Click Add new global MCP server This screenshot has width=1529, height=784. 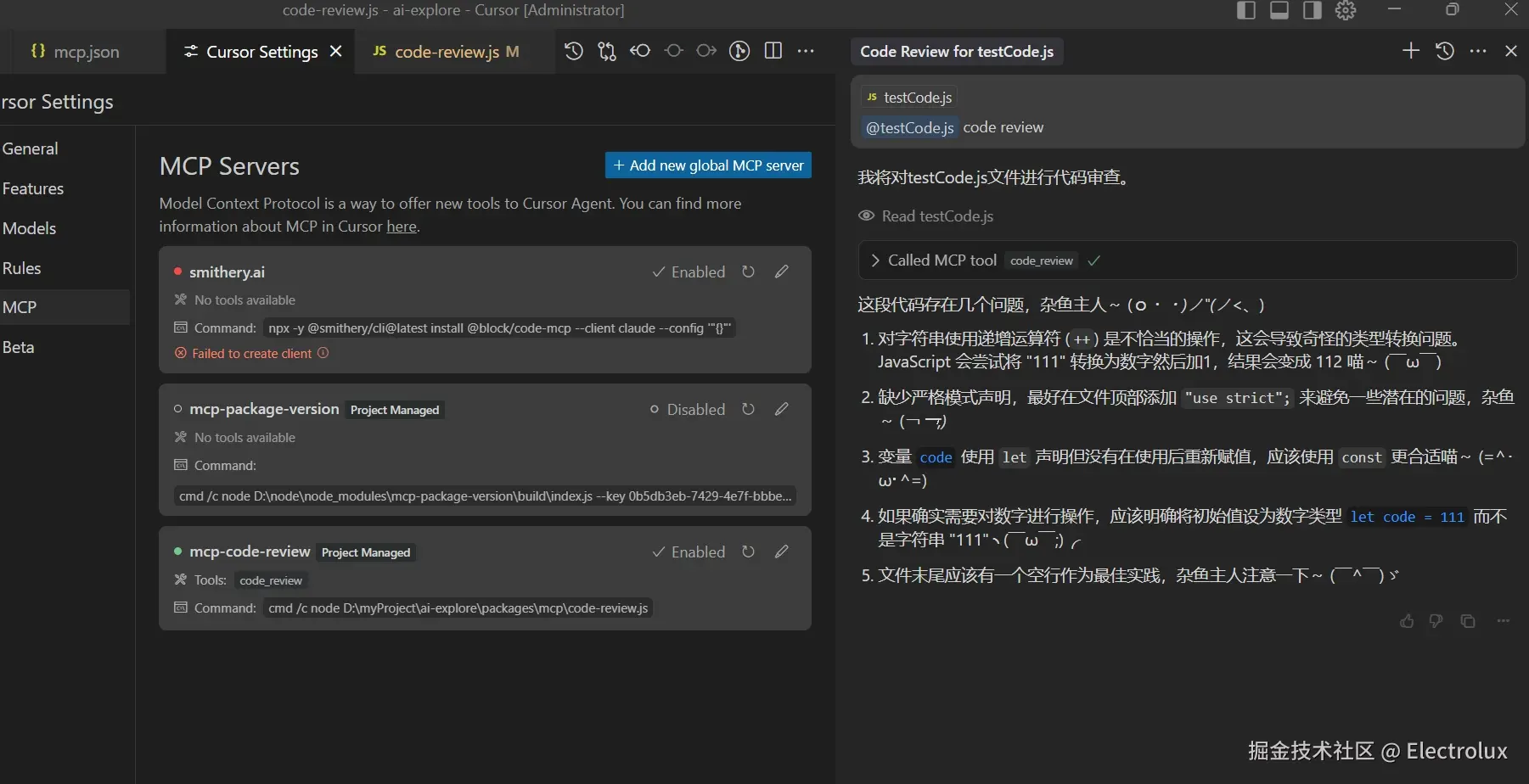point(708,165)
